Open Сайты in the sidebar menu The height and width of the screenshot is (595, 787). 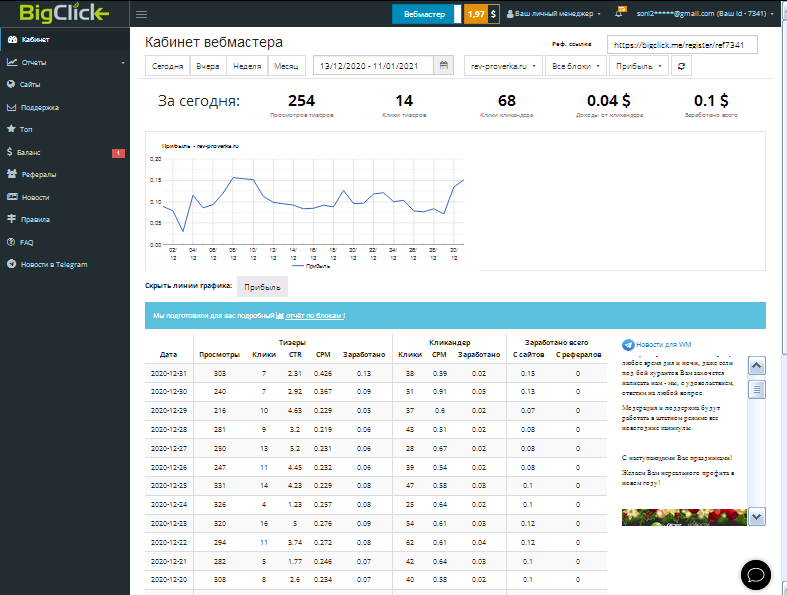tap(30, 85)
